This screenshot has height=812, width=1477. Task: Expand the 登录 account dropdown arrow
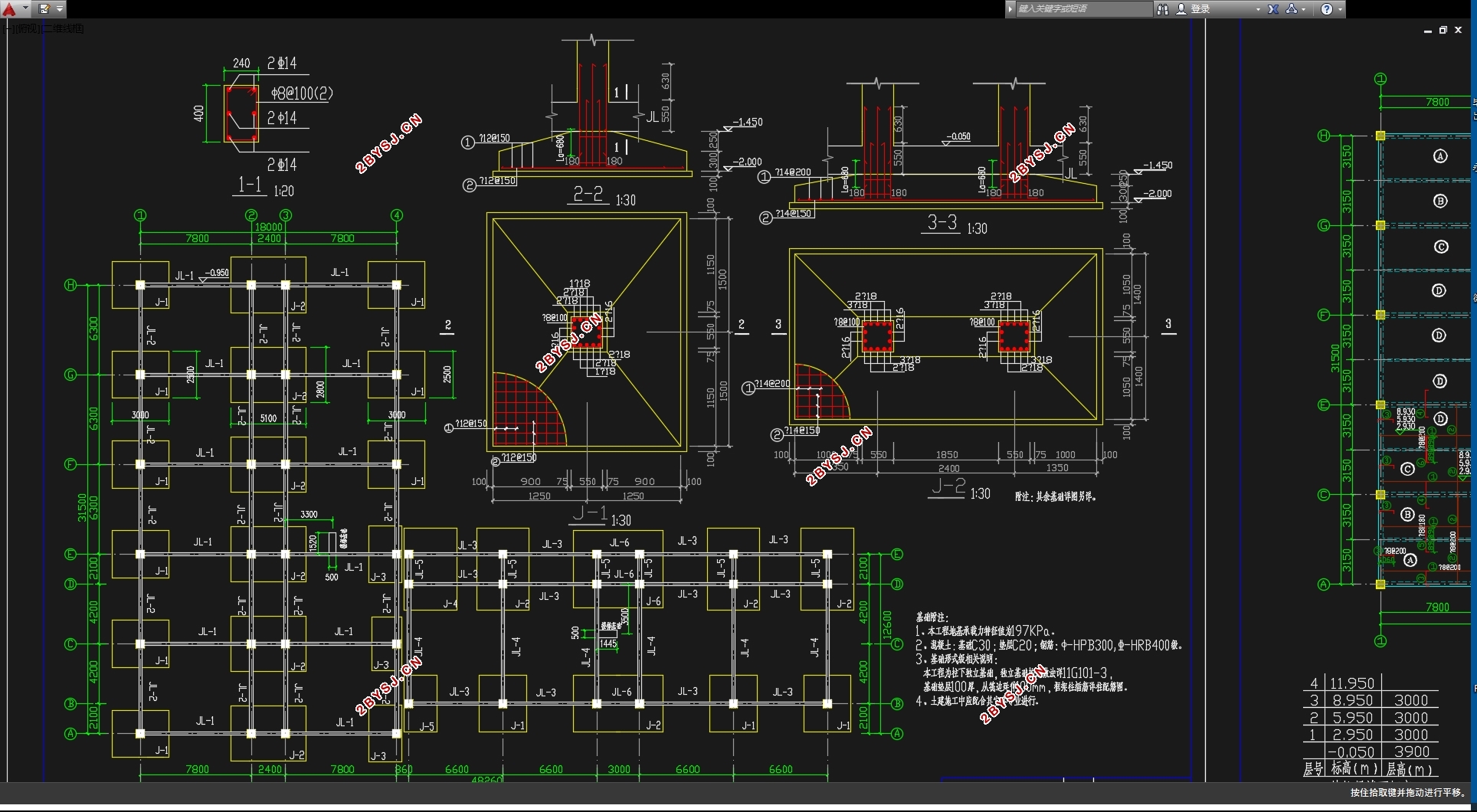[1258, 9]
